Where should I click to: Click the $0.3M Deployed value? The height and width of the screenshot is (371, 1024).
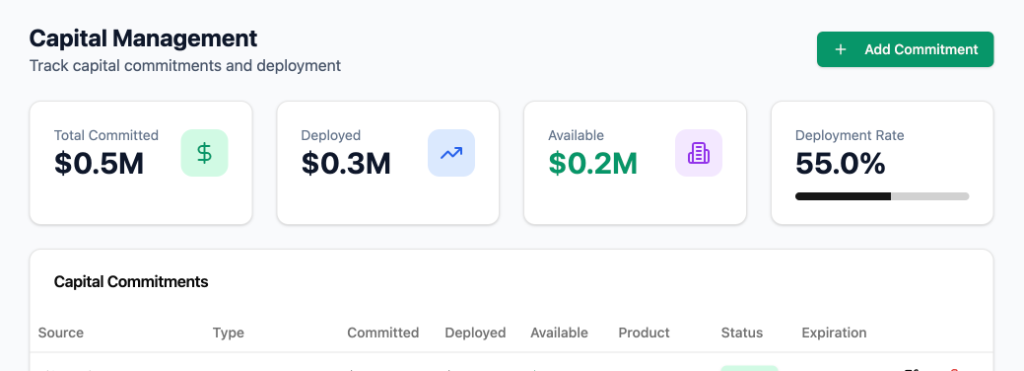click(346, 163)
